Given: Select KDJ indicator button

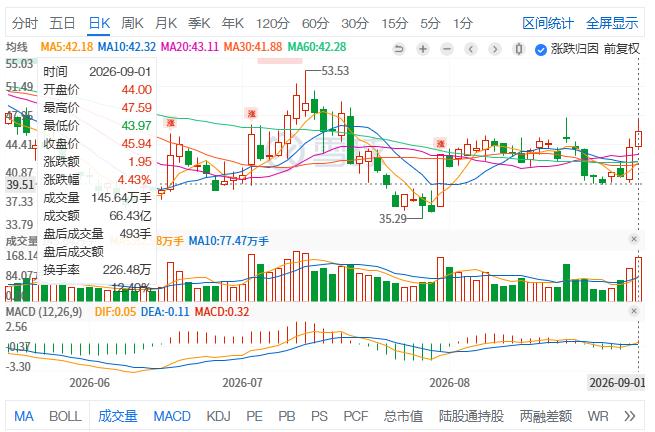Looking at the screenshot, I should (x=218, y=416).
